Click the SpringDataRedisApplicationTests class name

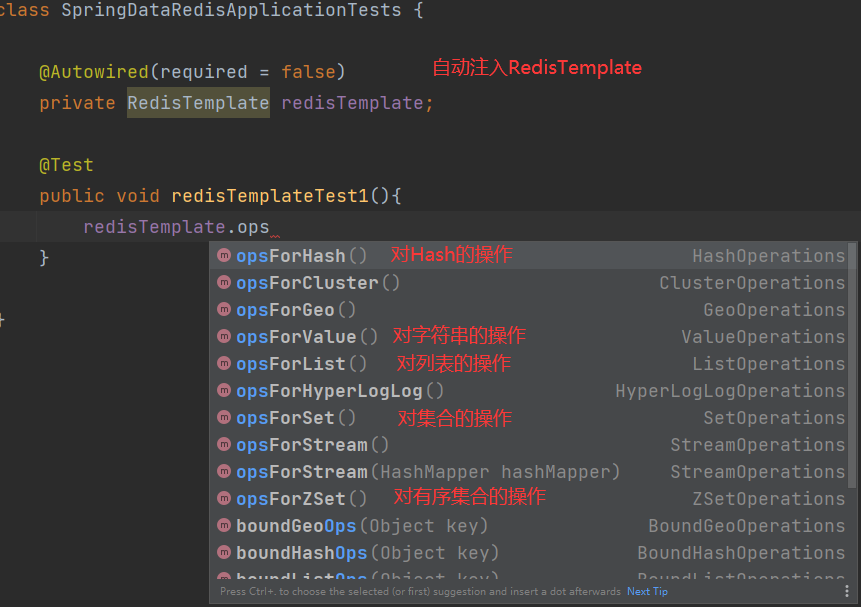[231, 10]
